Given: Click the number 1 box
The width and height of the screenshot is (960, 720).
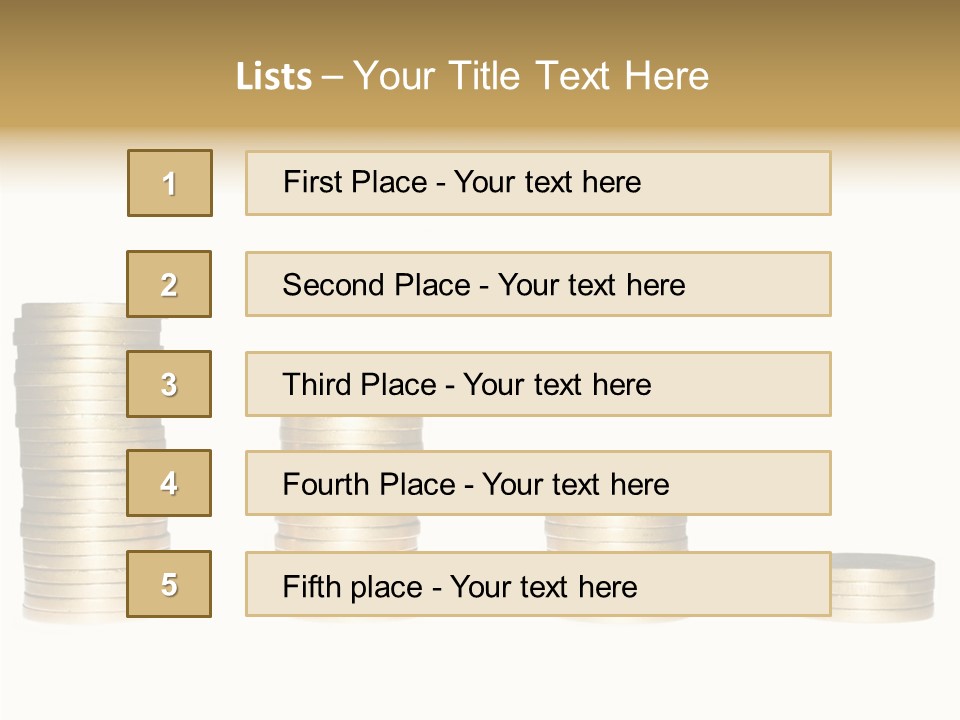Looking at the screenshot, I should tap(170, 183).
